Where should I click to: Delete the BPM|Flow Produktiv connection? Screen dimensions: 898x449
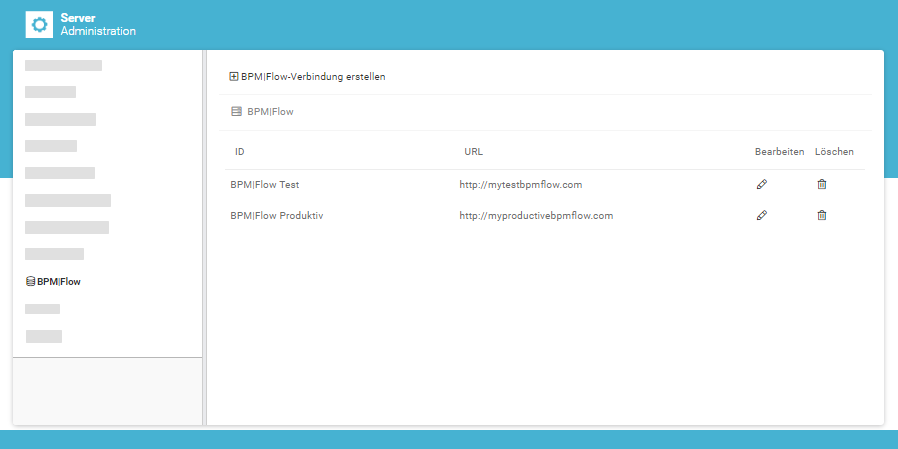point(822,215)
